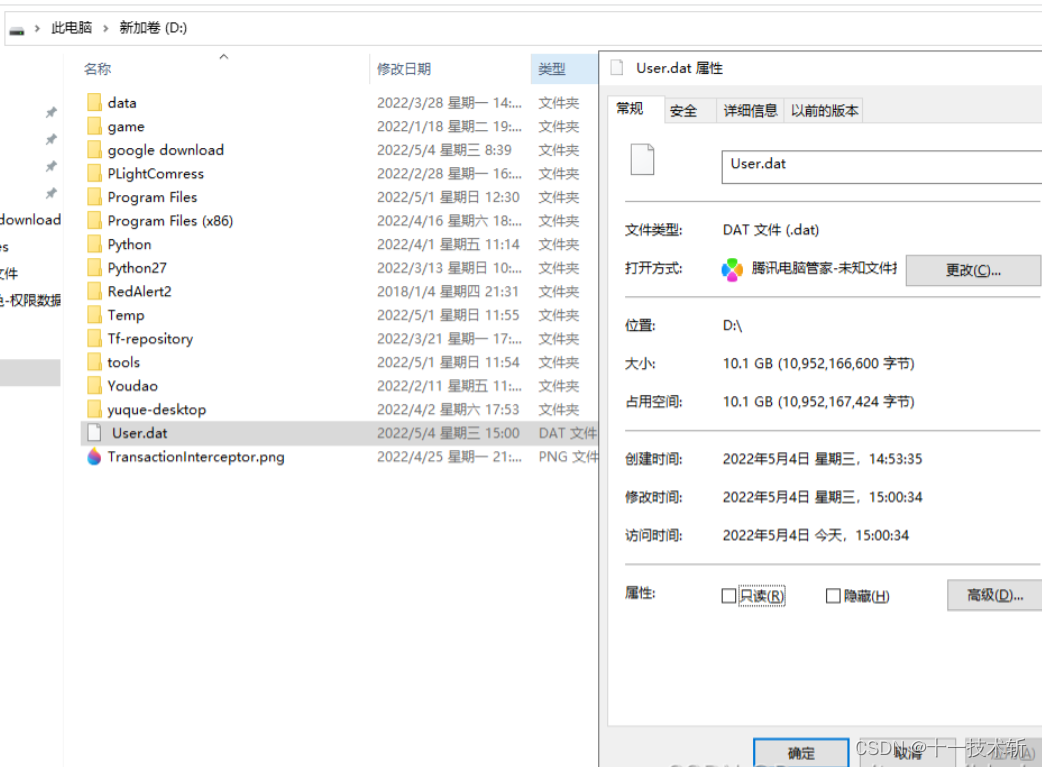Select the Tf-repository folder name
This screenshot has height=767, width=1042.
click(x=150, y=338)
